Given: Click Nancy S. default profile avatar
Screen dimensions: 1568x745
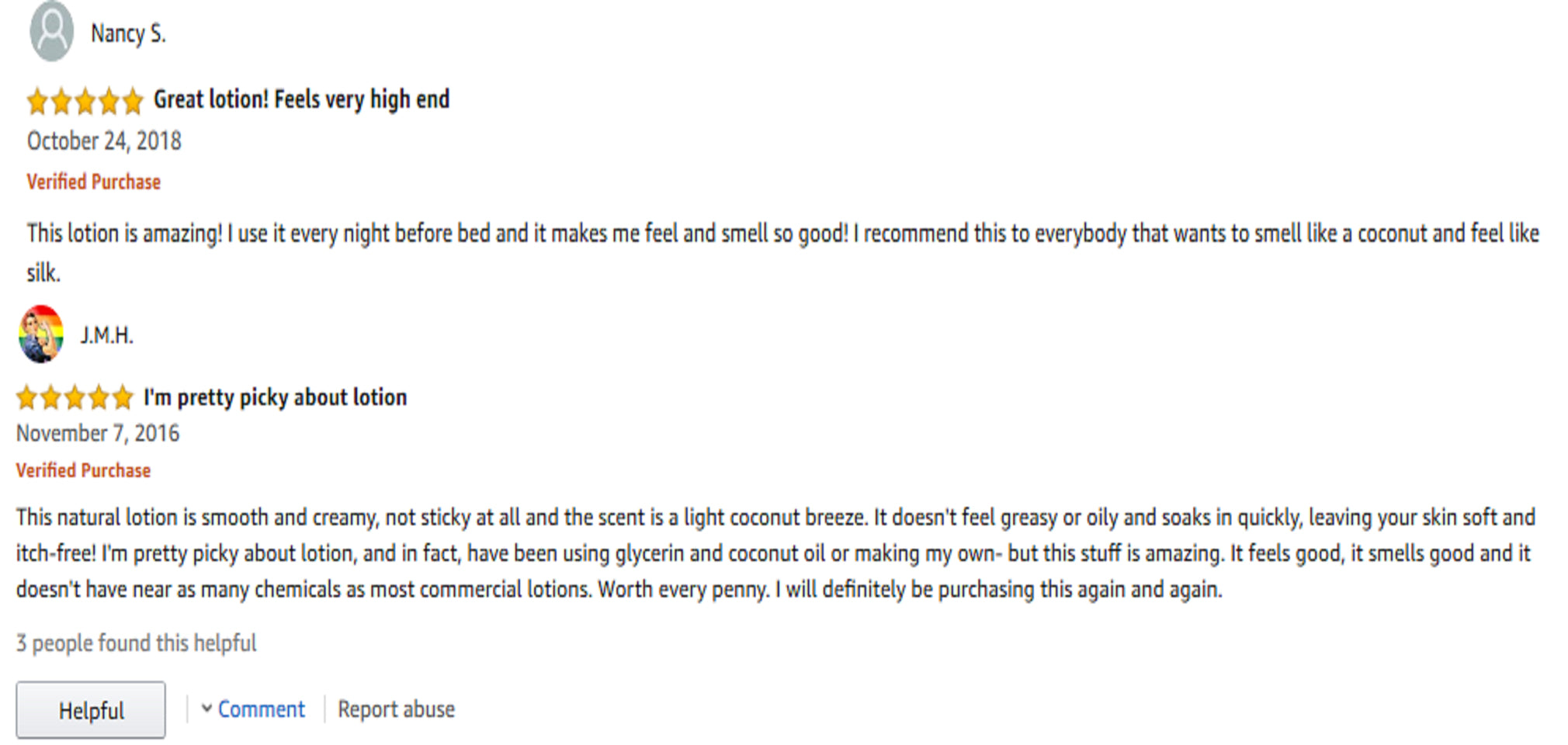Looking at the screenshot, I should [51, 31].
